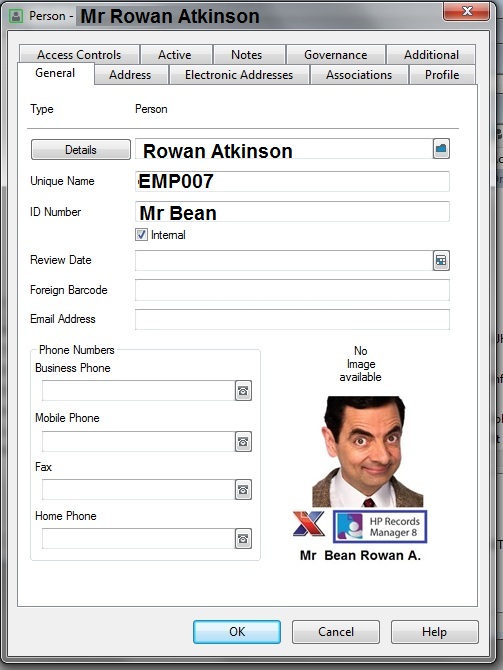Open the Additional tab
This screenshot has height=670, width=503.
coord(431,55)
